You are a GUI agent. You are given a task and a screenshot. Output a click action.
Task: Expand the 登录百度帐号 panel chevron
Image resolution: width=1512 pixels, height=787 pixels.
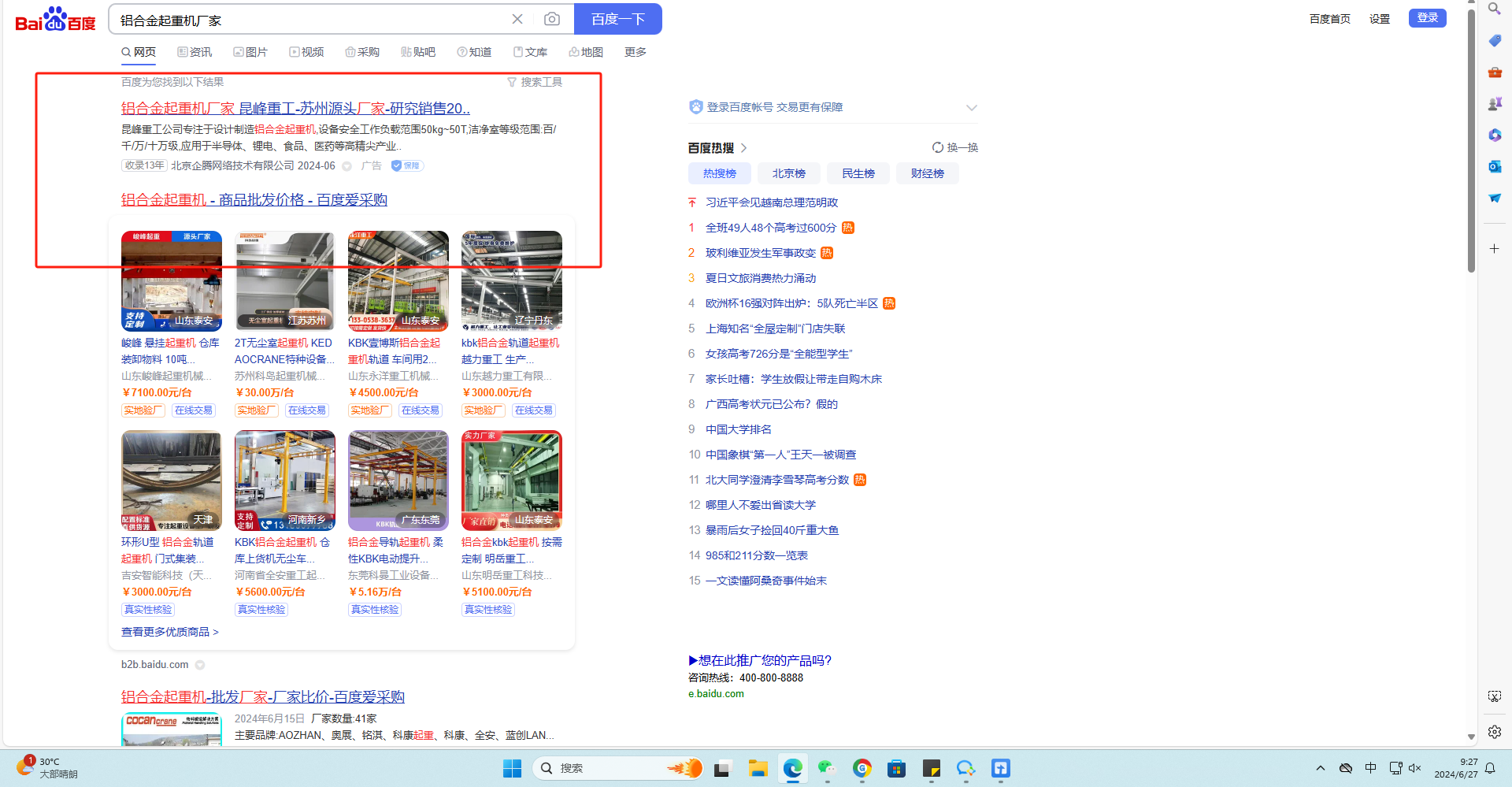[x=972, y=108]
